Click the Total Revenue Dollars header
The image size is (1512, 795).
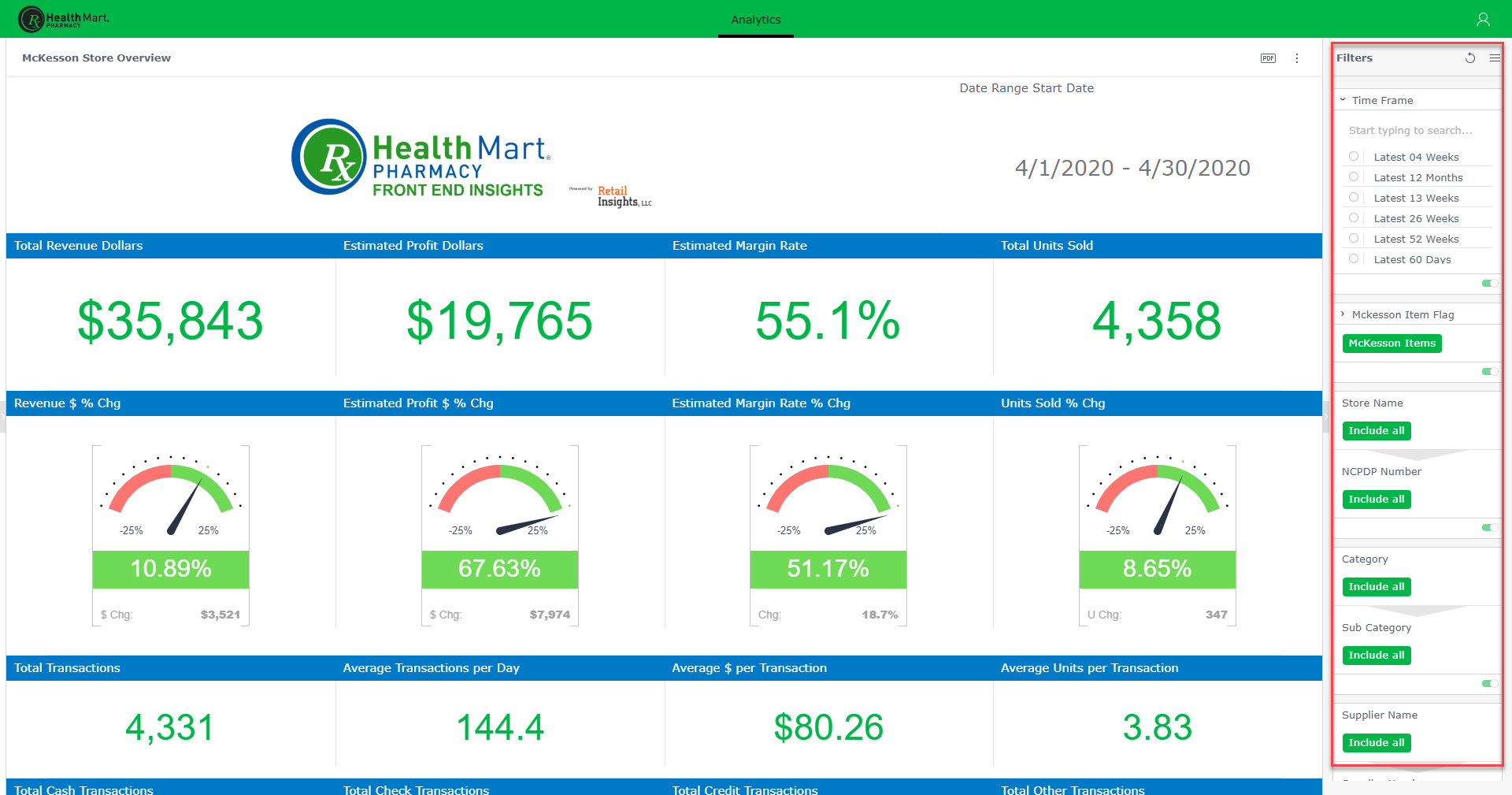click(x=79, y=246)
